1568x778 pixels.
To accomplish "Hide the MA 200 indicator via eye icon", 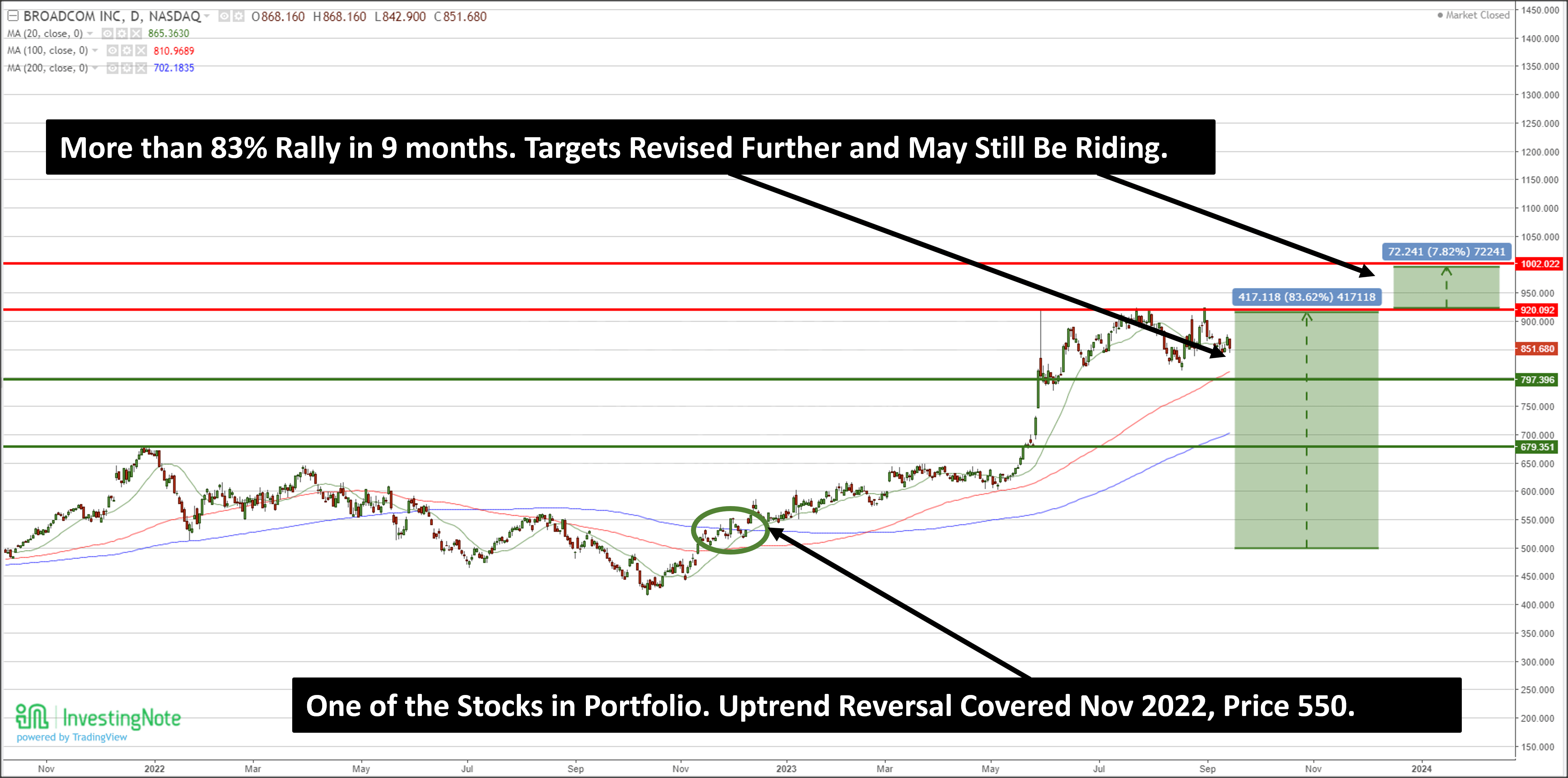I will 112,68.
